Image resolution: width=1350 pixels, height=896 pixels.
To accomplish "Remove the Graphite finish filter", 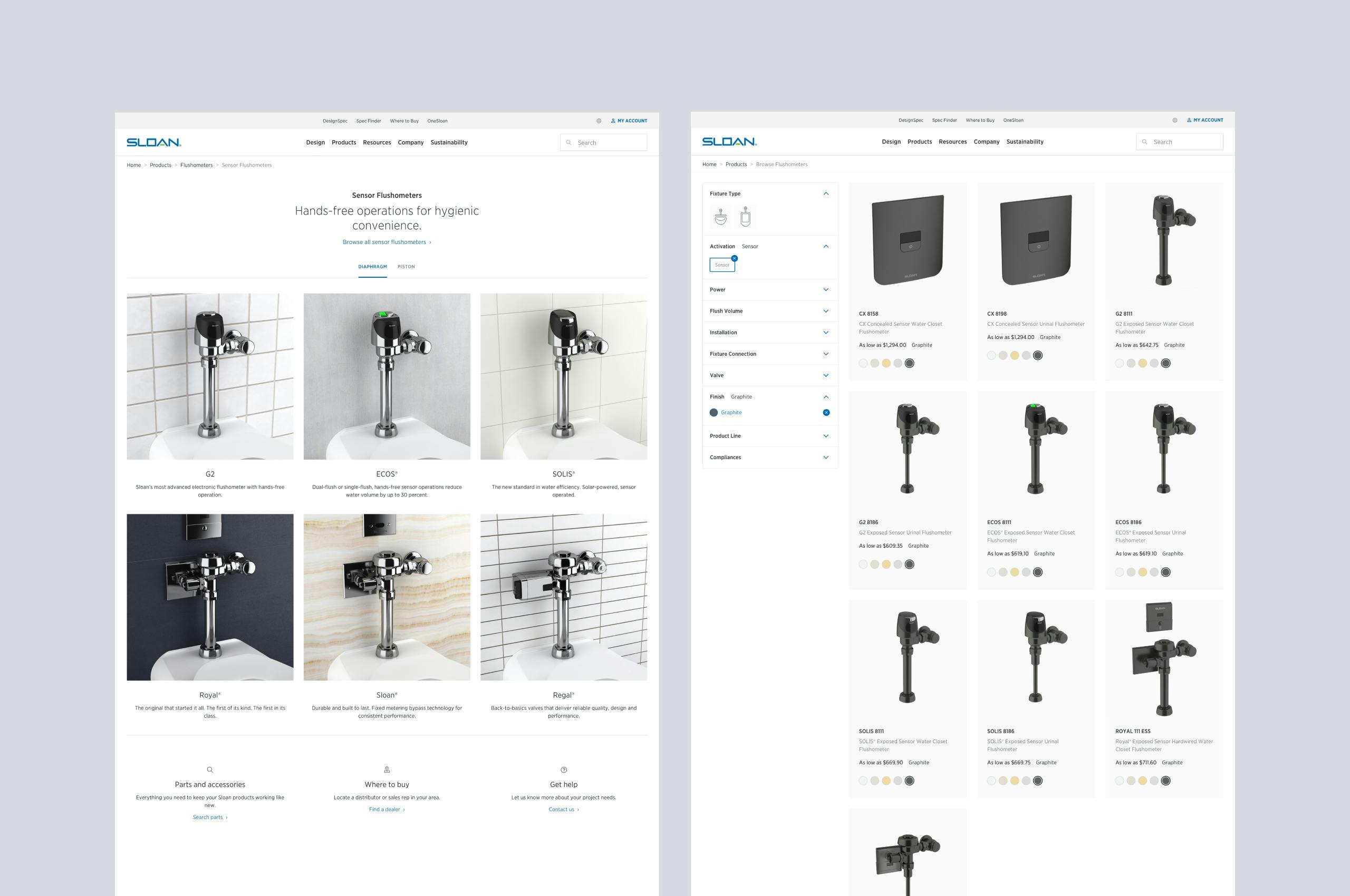I will coord(826,413).
